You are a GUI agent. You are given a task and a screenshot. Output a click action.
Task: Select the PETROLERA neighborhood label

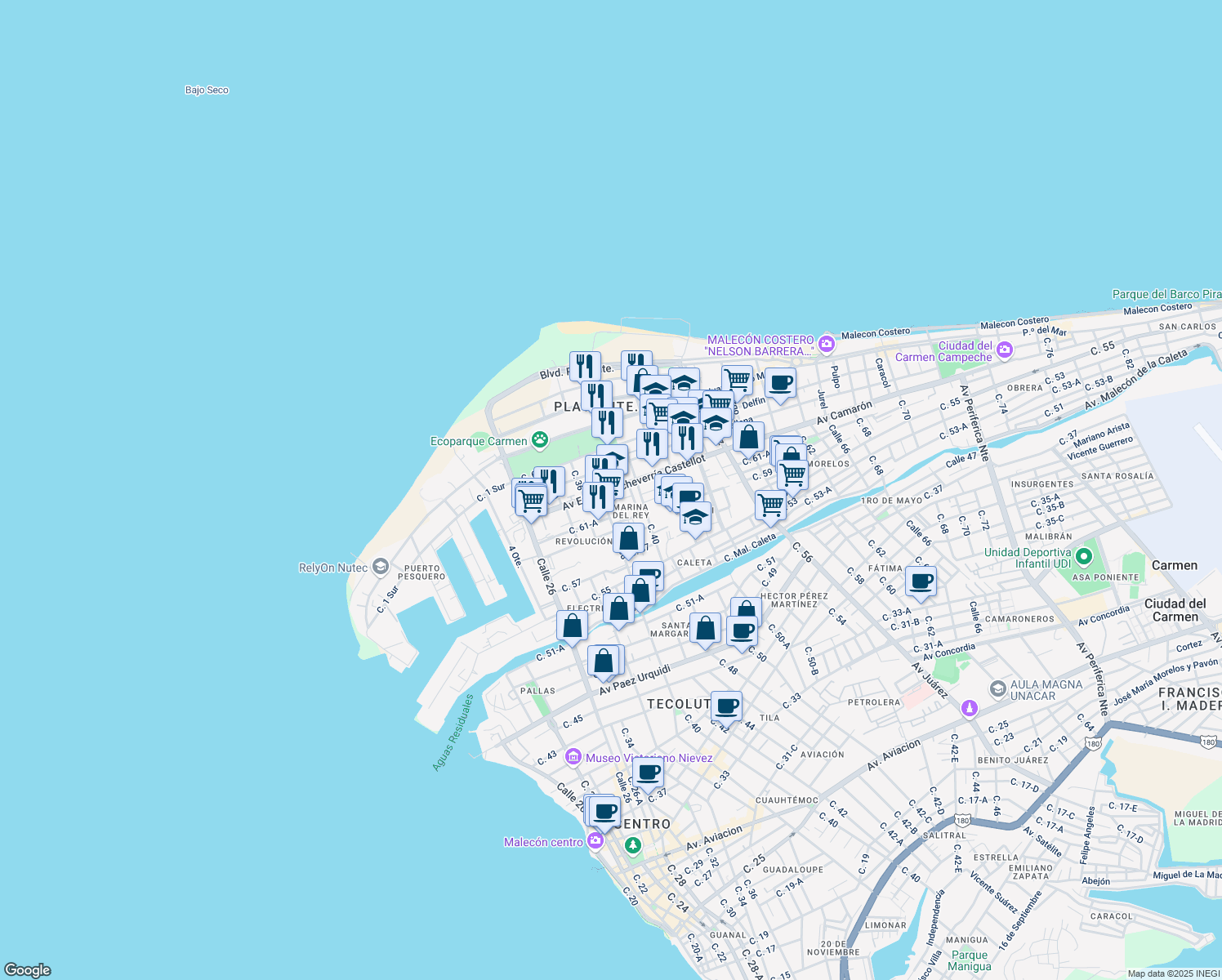click(874, 702)
